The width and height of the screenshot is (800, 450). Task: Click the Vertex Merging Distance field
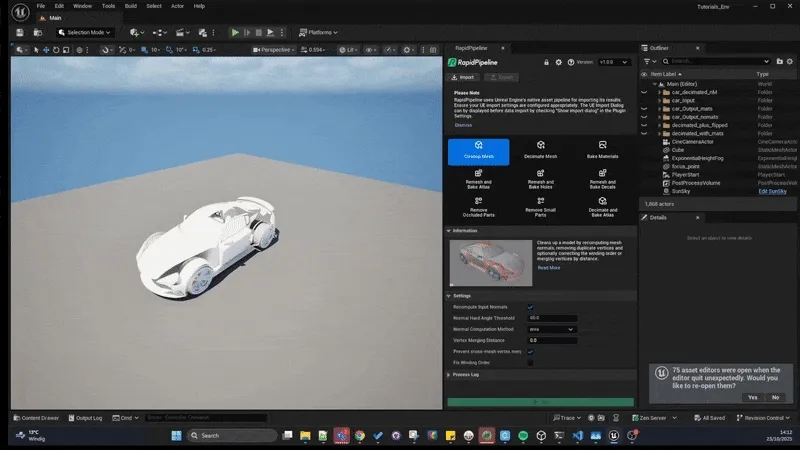point(552,340)
